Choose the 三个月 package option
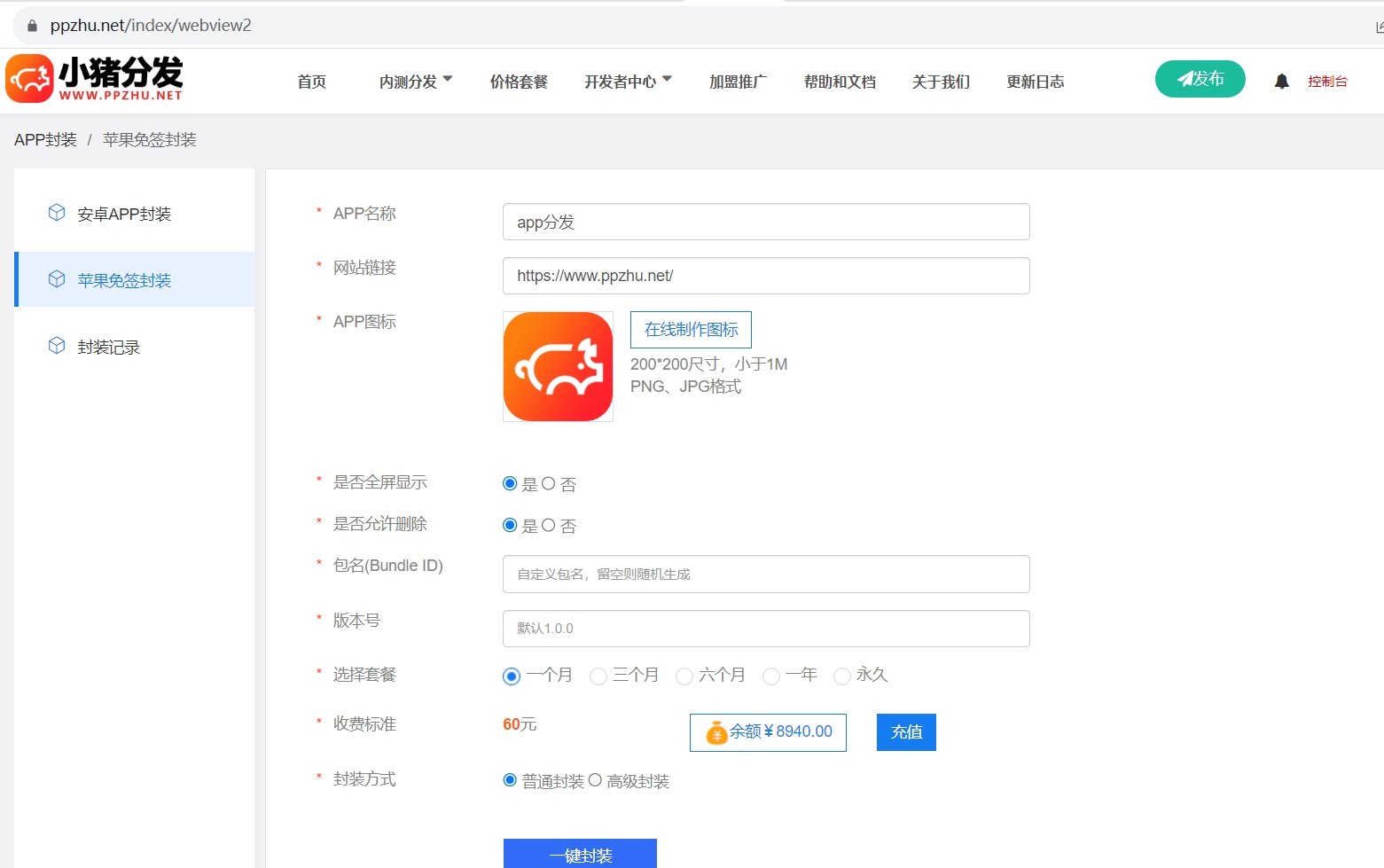1384x868 pixels. tap(598, 676)
